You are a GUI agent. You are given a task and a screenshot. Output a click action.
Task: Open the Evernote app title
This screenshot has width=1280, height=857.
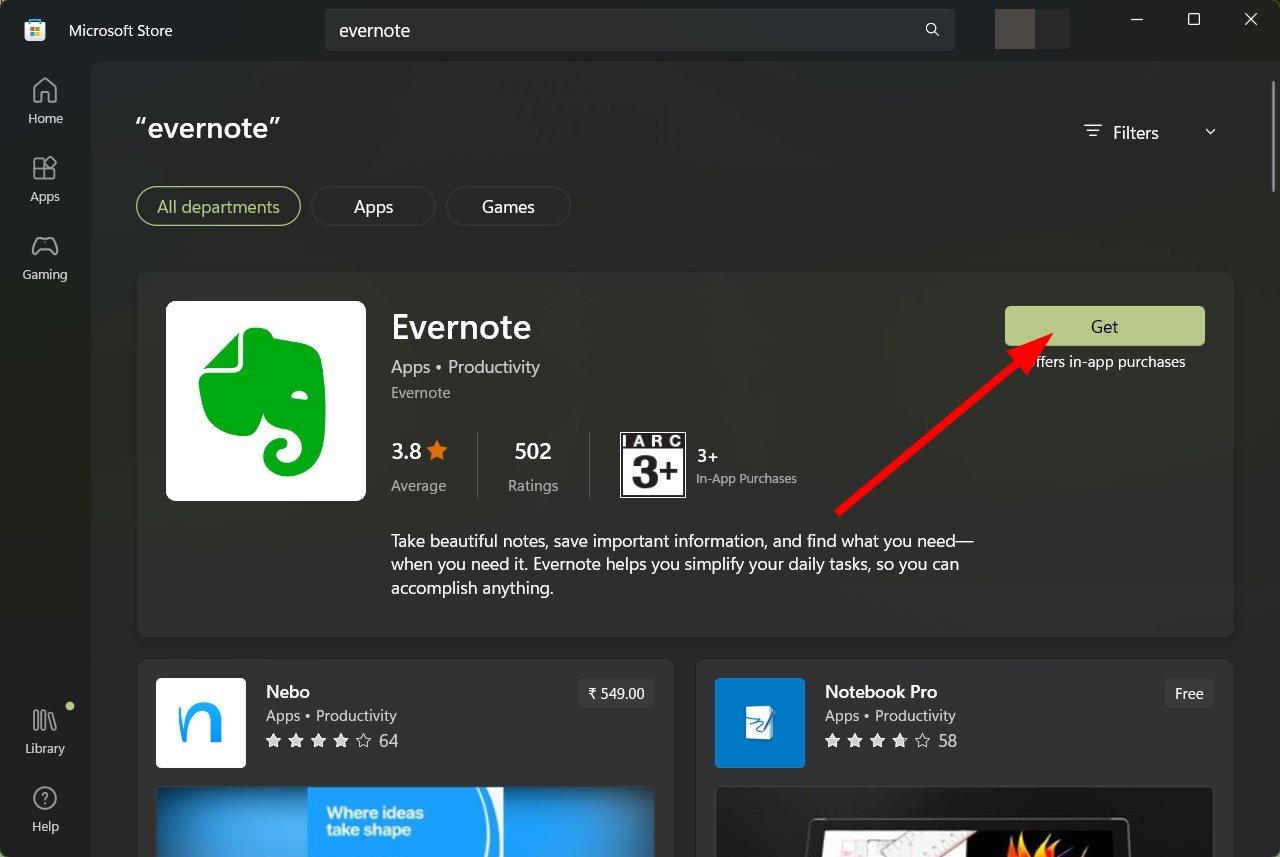(x=461, y=327)
